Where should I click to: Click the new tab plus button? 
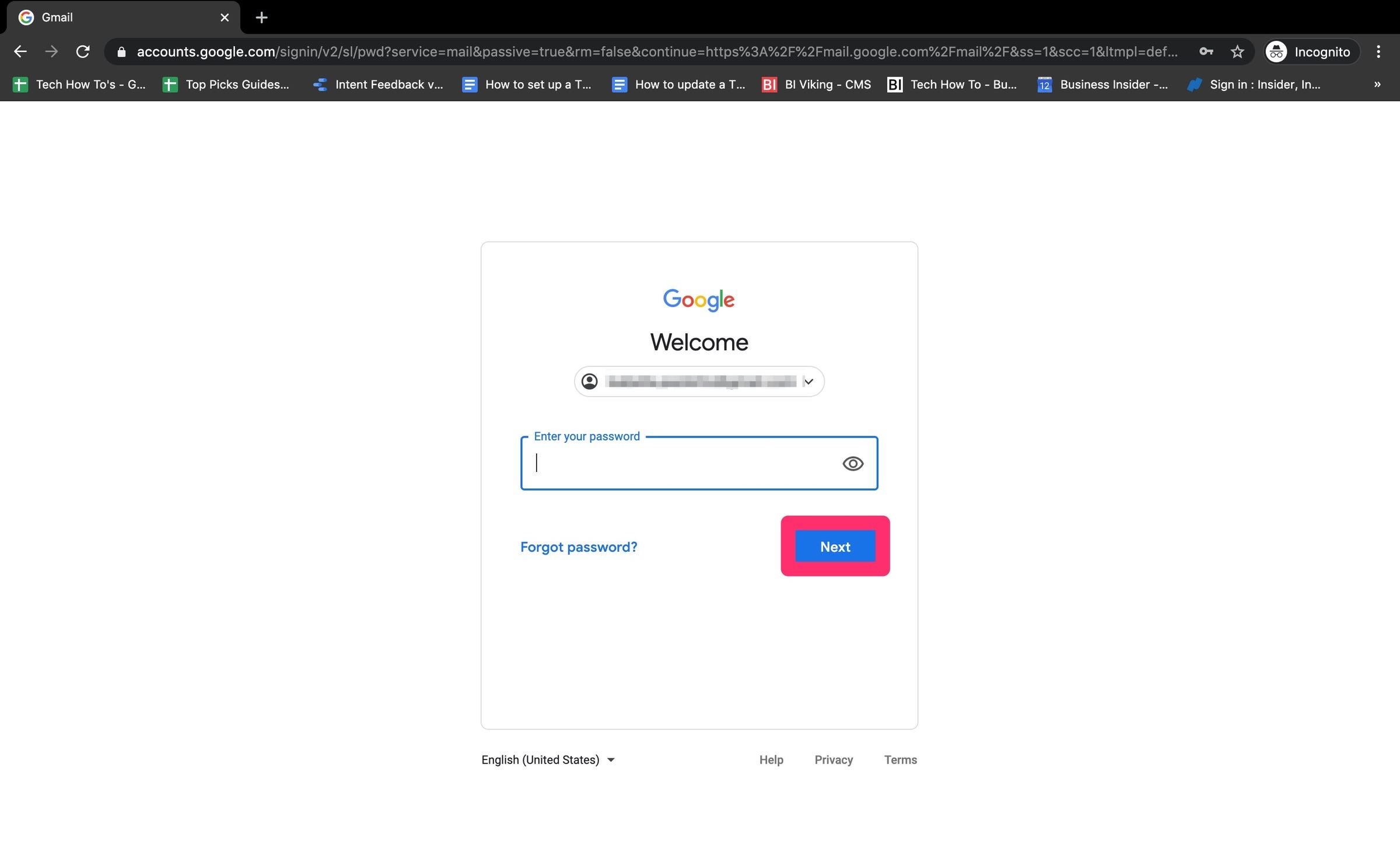click(262, 17)
